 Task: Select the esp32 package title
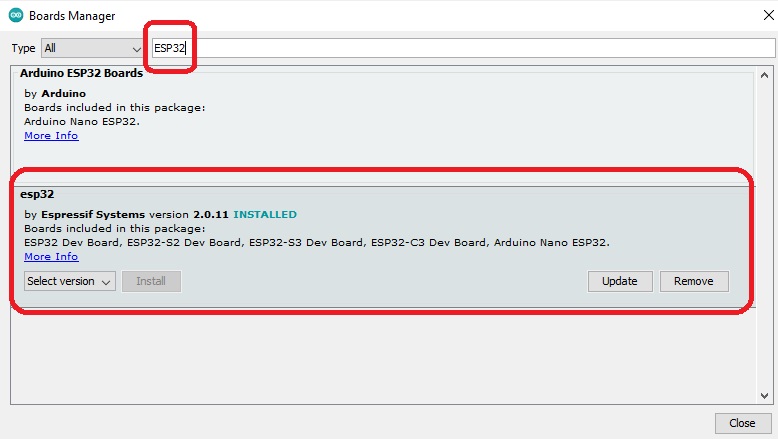tap(37, 194)
